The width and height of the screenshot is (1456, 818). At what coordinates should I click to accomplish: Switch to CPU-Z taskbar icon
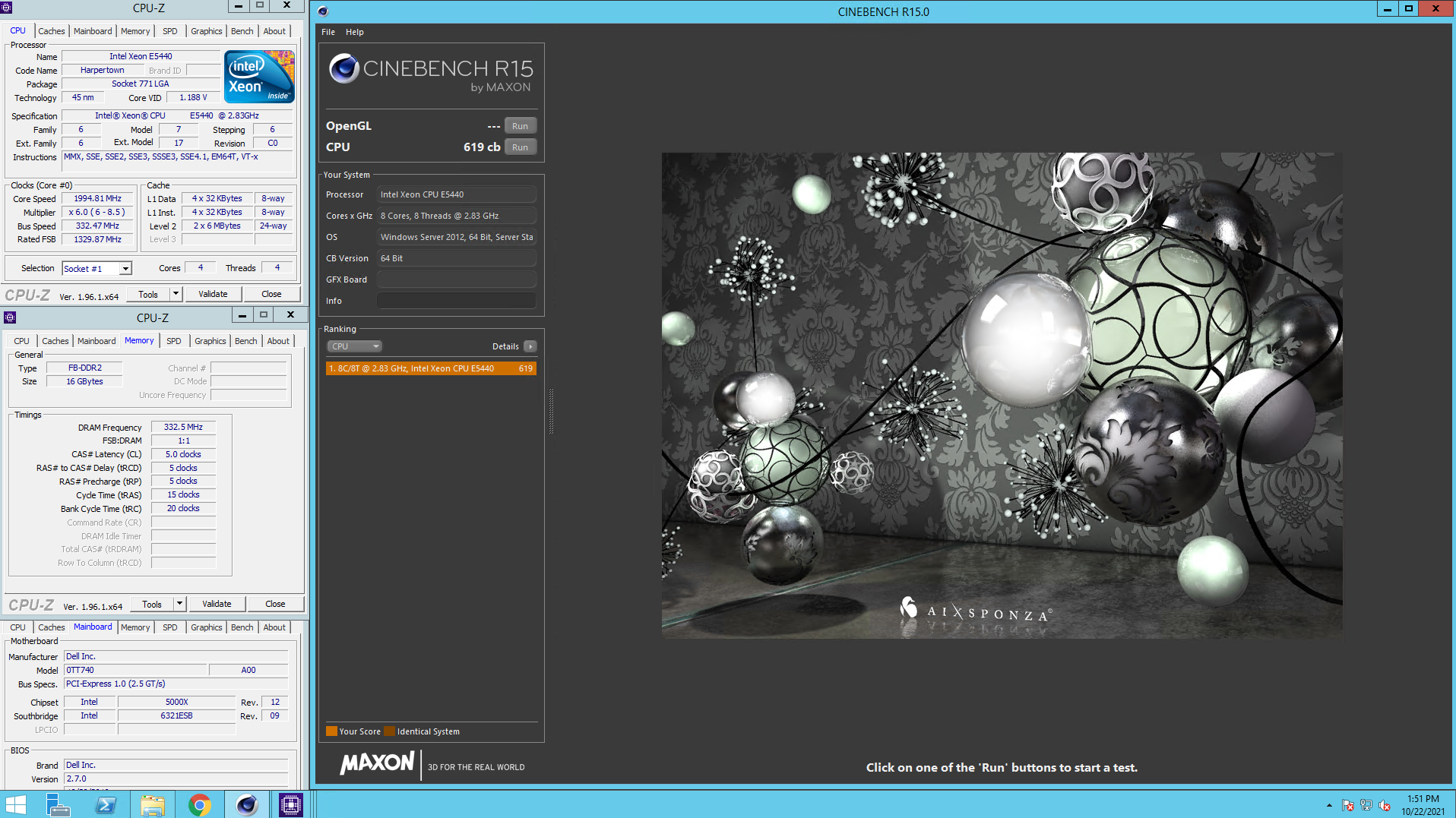click(291, 804)
